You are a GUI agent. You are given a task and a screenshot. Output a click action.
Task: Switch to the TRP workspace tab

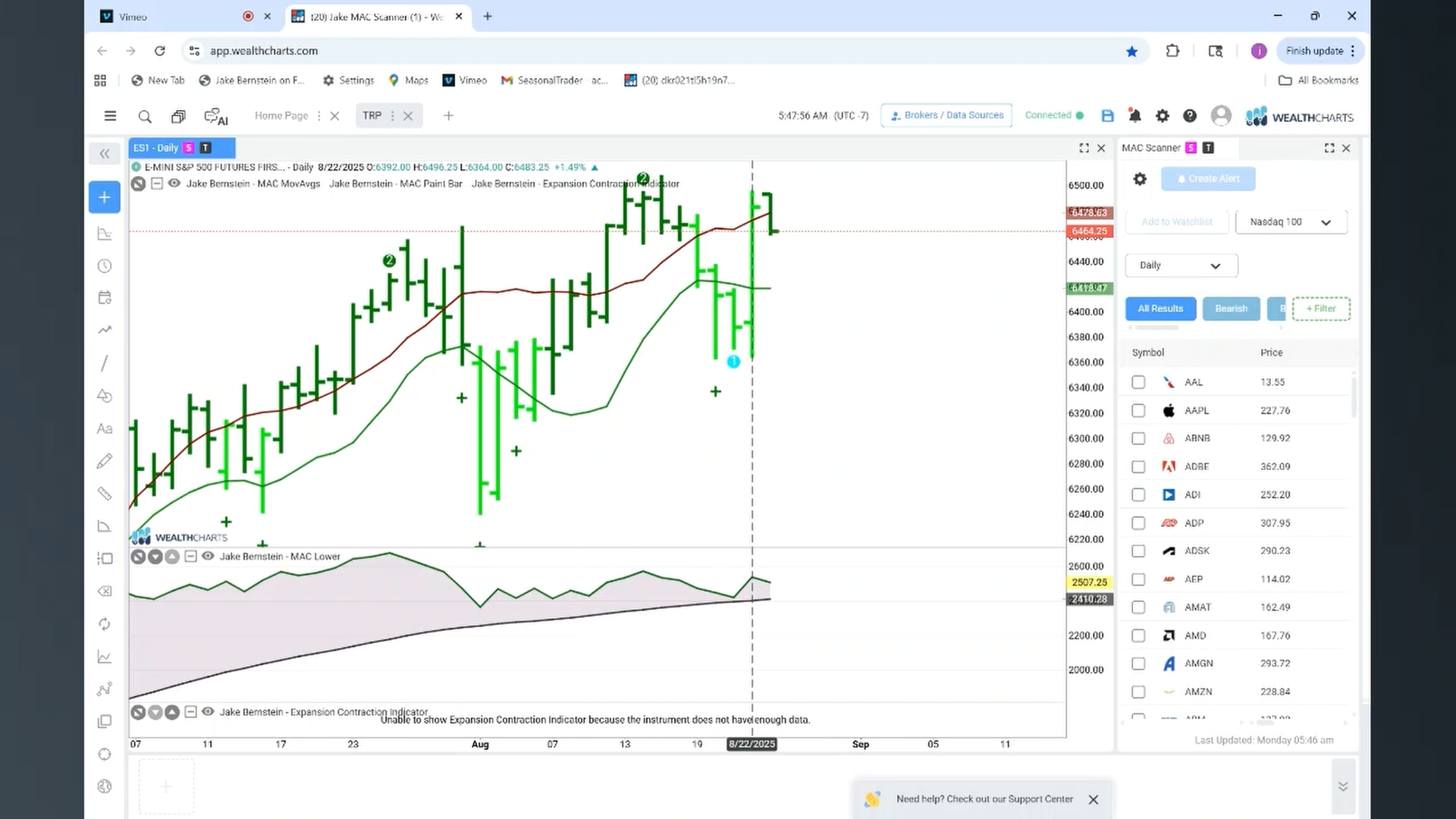[372, 116]
